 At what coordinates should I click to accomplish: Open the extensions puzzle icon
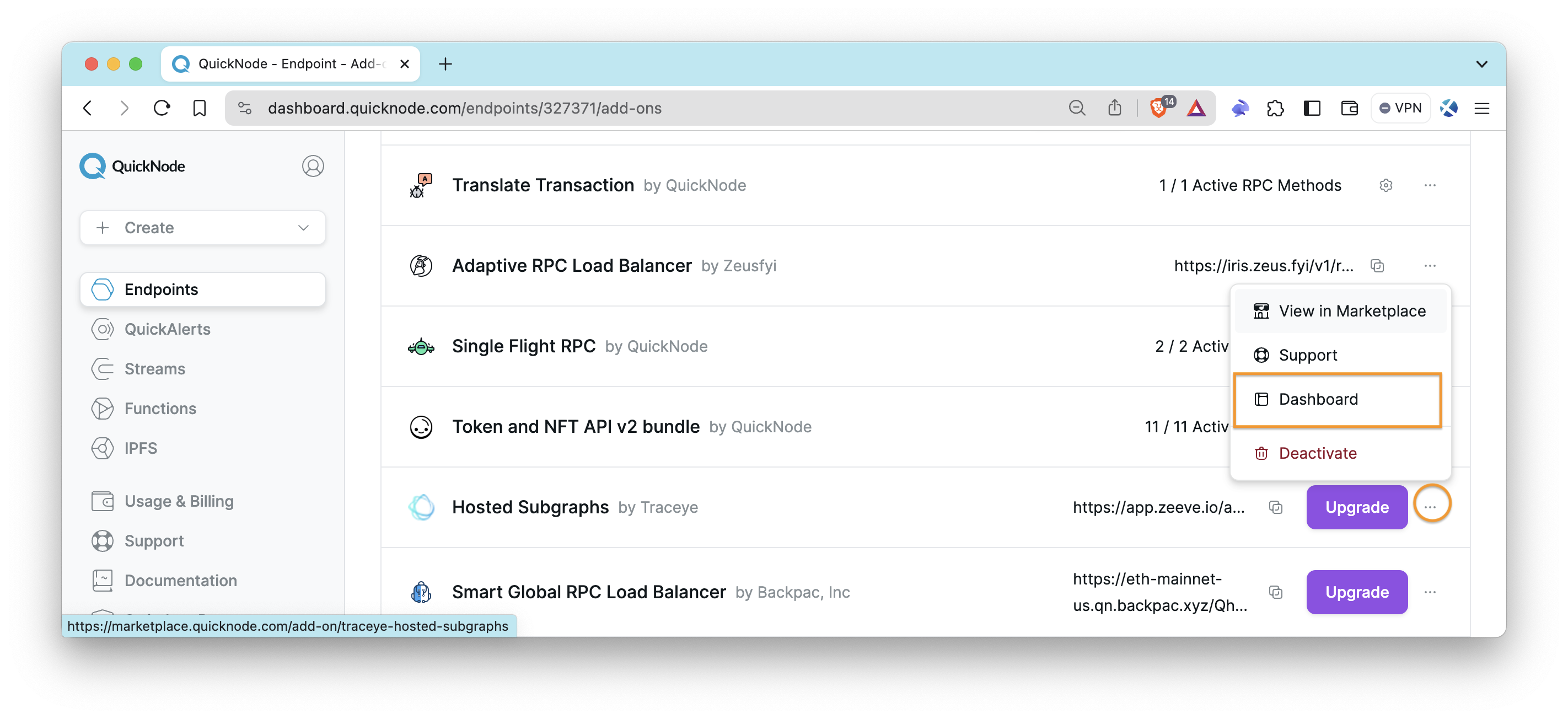pyautogui.click(x=1275, y=108)
